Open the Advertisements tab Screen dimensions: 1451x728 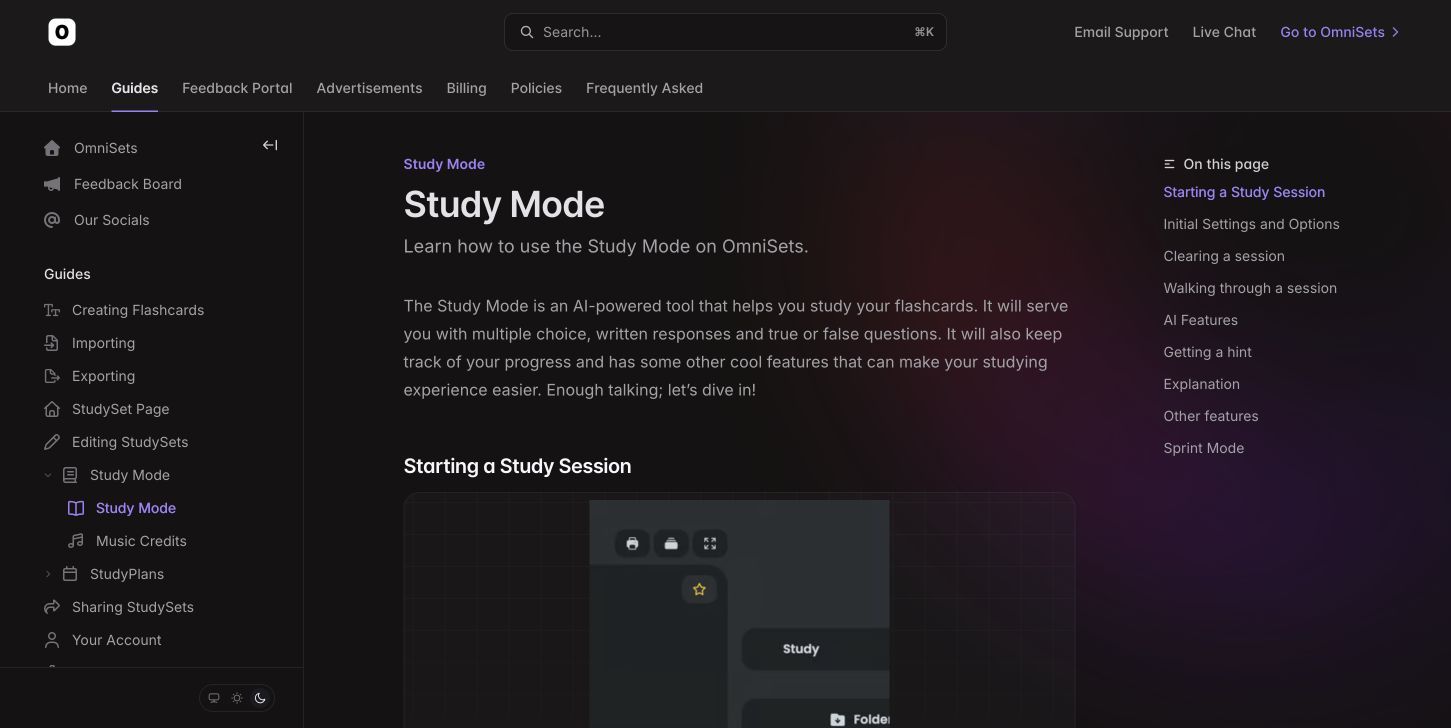[369, 88]
